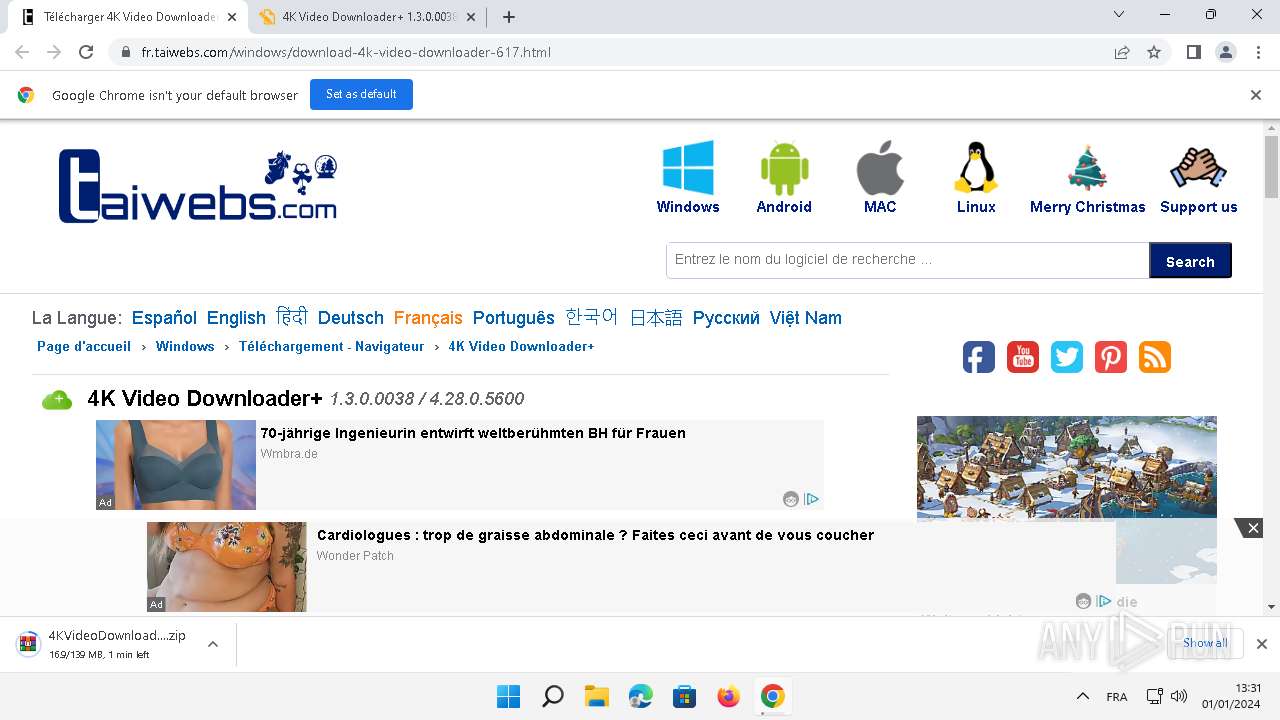Open Windows breadcrumb link
The image size is (1280, 720).
tap(185, 346)
